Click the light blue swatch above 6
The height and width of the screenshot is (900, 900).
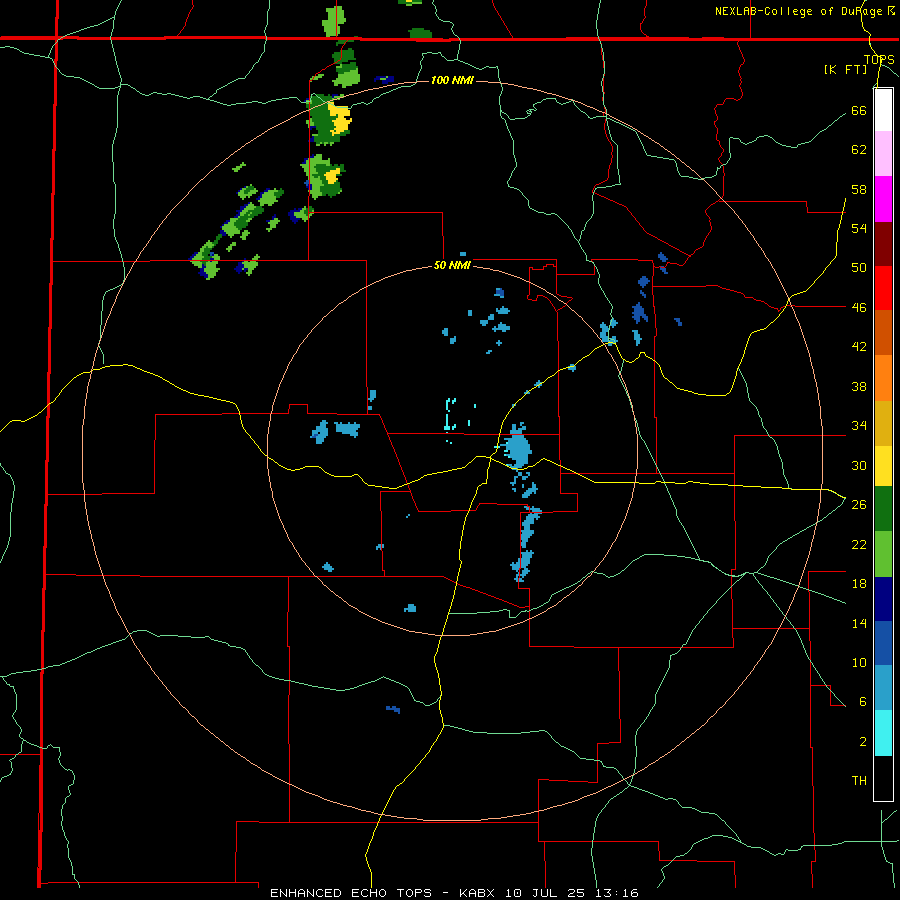click(883, 688)
